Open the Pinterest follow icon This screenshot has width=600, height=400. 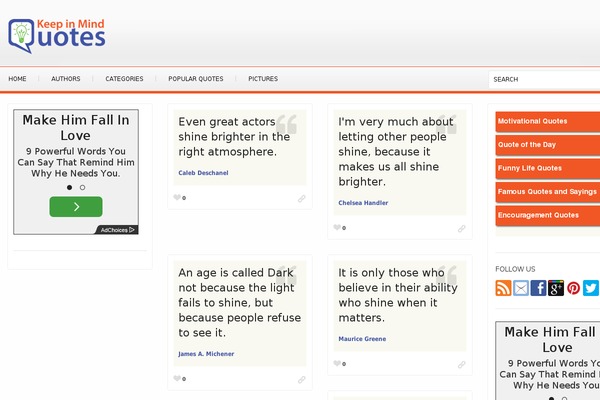pyautogui.click(x=573, y=288)
